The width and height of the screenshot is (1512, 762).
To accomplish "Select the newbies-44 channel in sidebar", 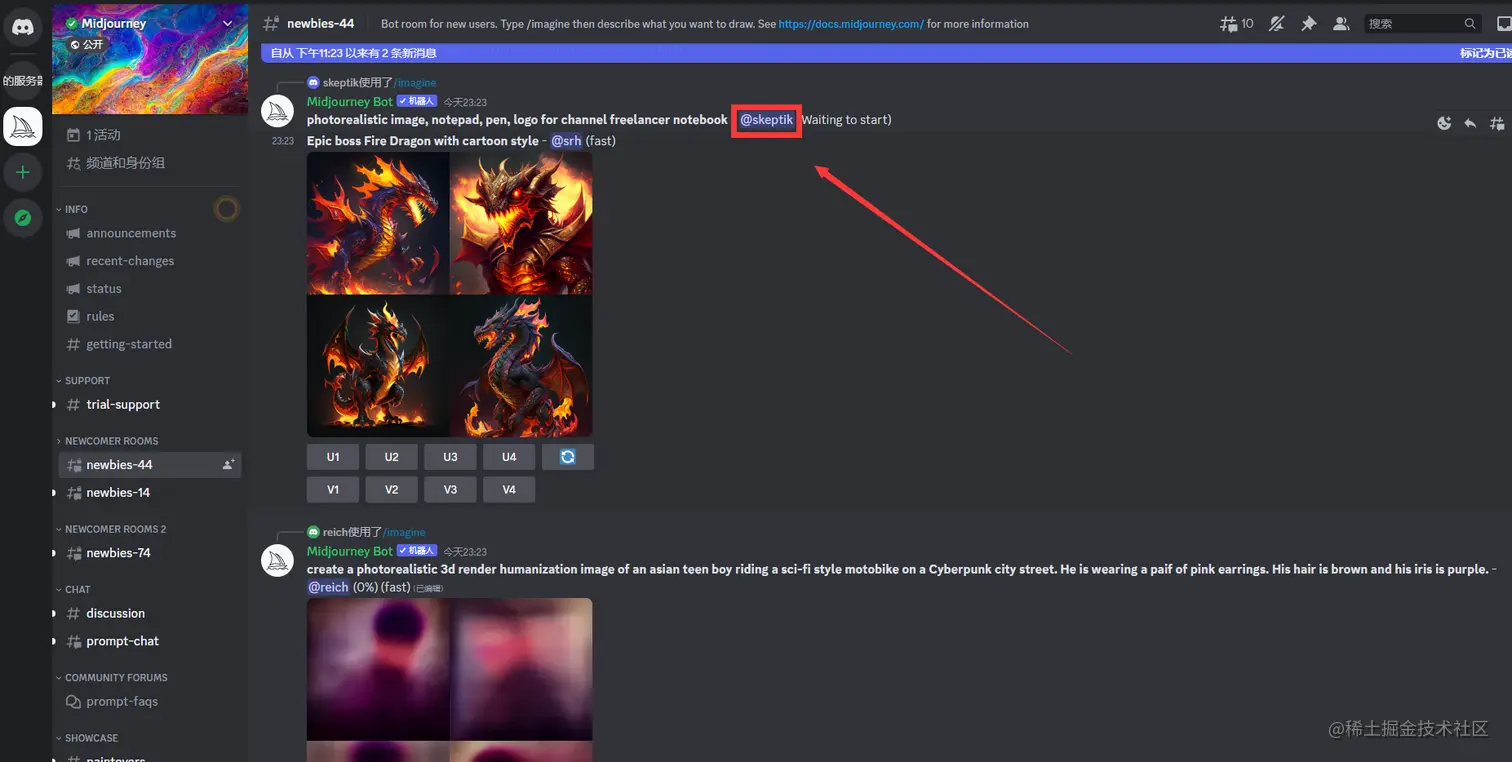I will (150, 465).
